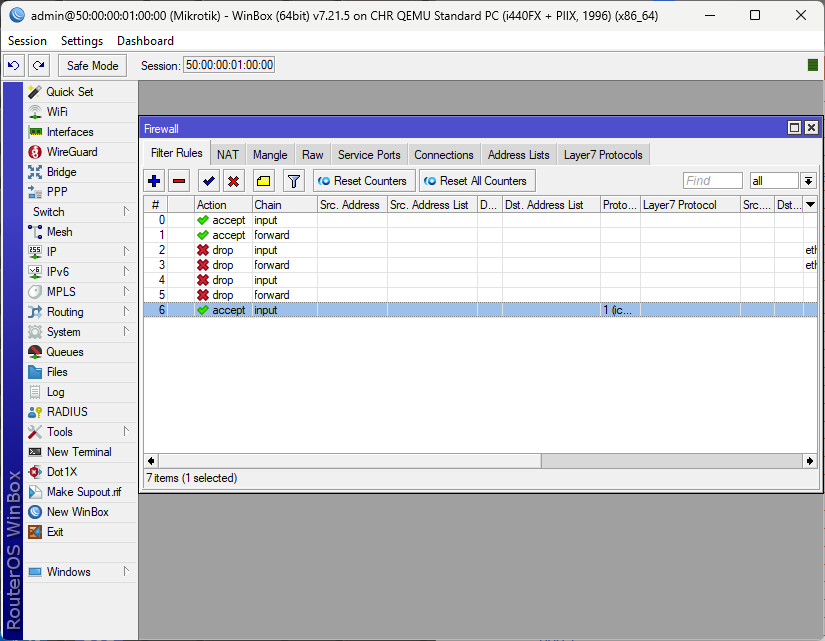Click the horizontal scrollbar left arrow
825x641 pixels.
(152, 461)
